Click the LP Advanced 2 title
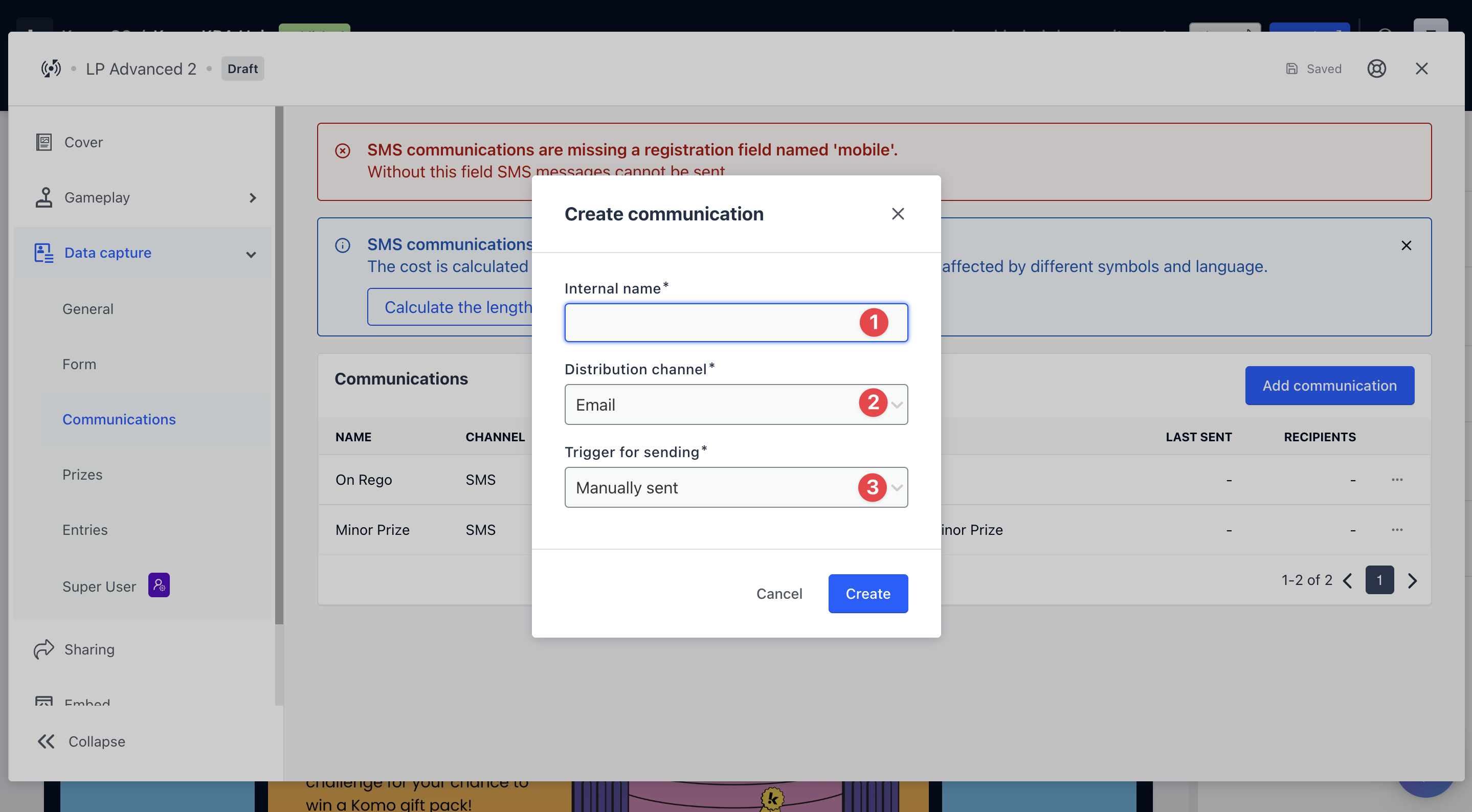Screen dimensions: 1472x812 [x=141, y=69]
